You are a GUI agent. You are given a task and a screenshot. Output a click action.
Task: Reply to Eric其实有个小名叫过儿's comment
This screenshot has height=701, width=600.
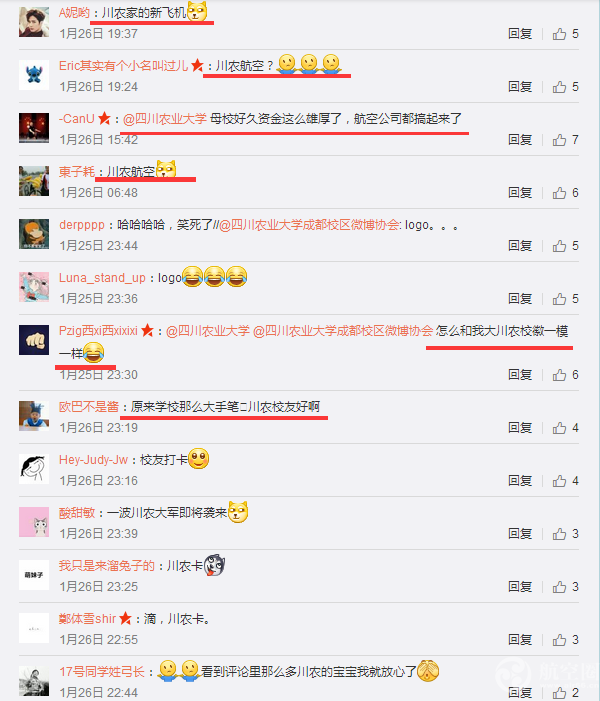pos(520,87)
